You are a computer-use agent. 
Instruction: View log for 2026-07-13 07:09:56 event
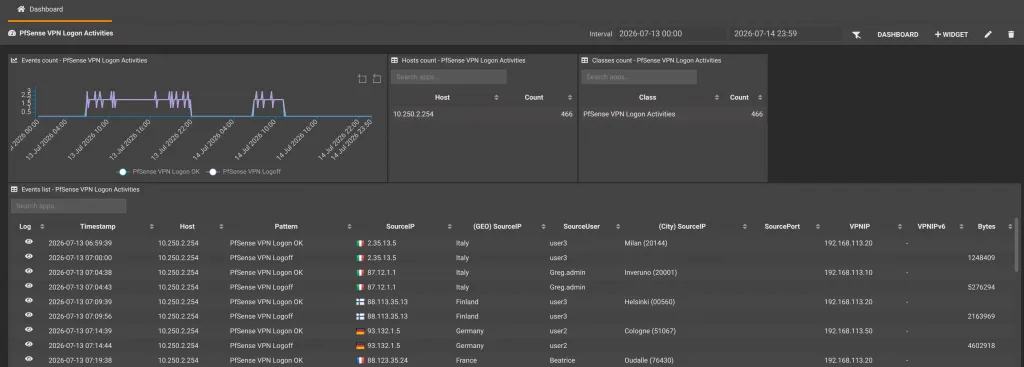point(29,315)
